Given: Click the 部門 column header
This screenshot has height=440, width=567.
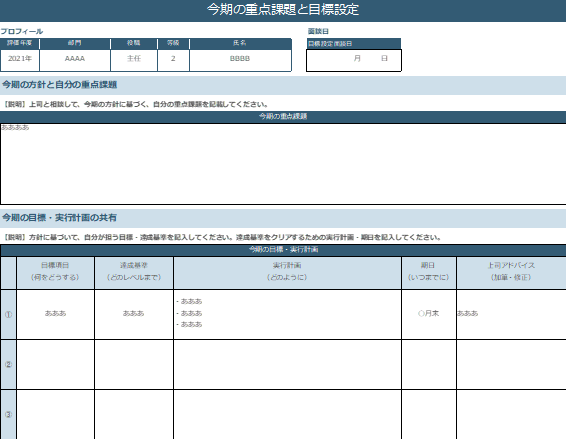Looking at the screenshot, I should pyautogui.click(x=75, y=43).
